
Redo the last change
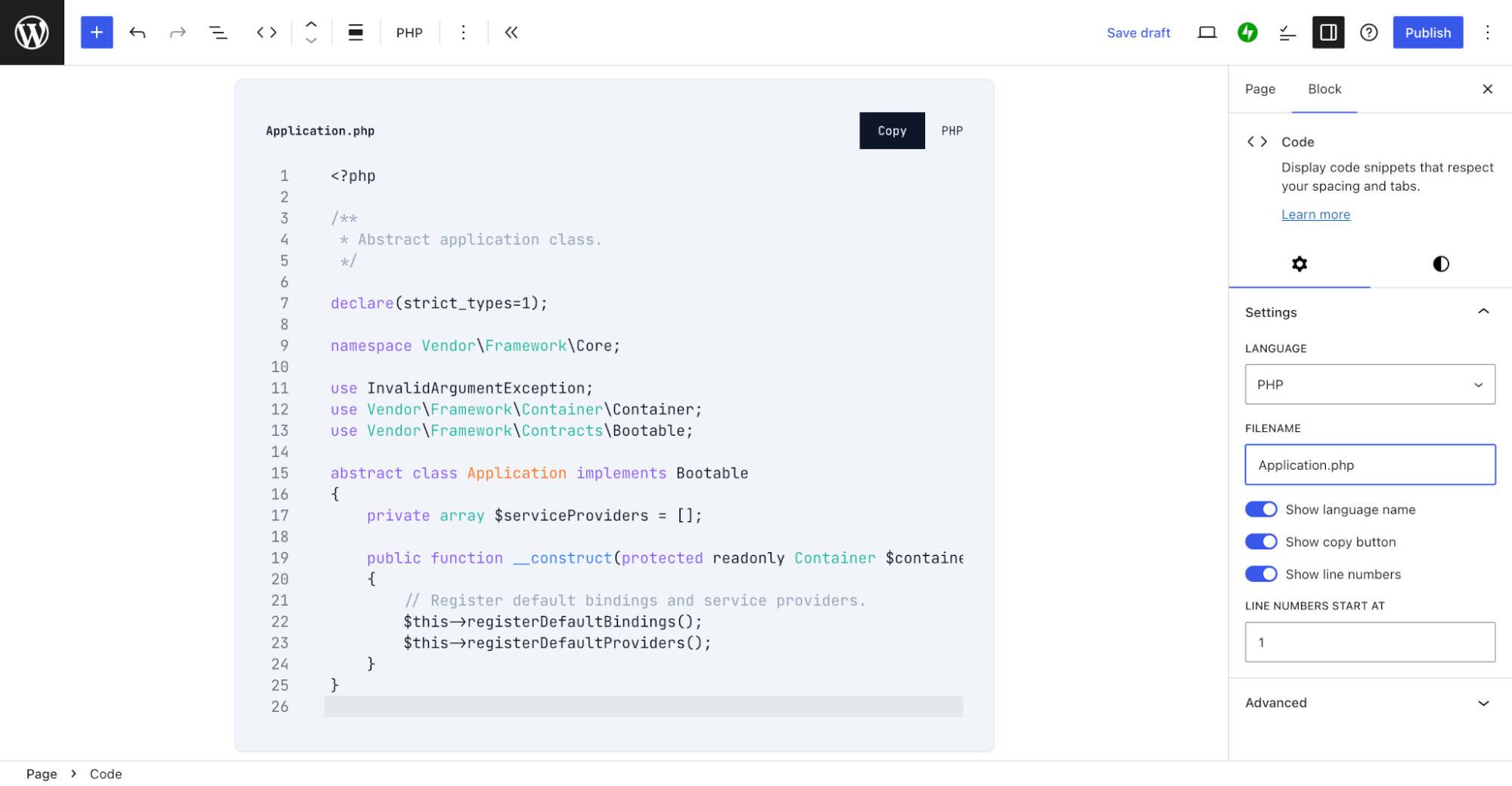(177, 32)
